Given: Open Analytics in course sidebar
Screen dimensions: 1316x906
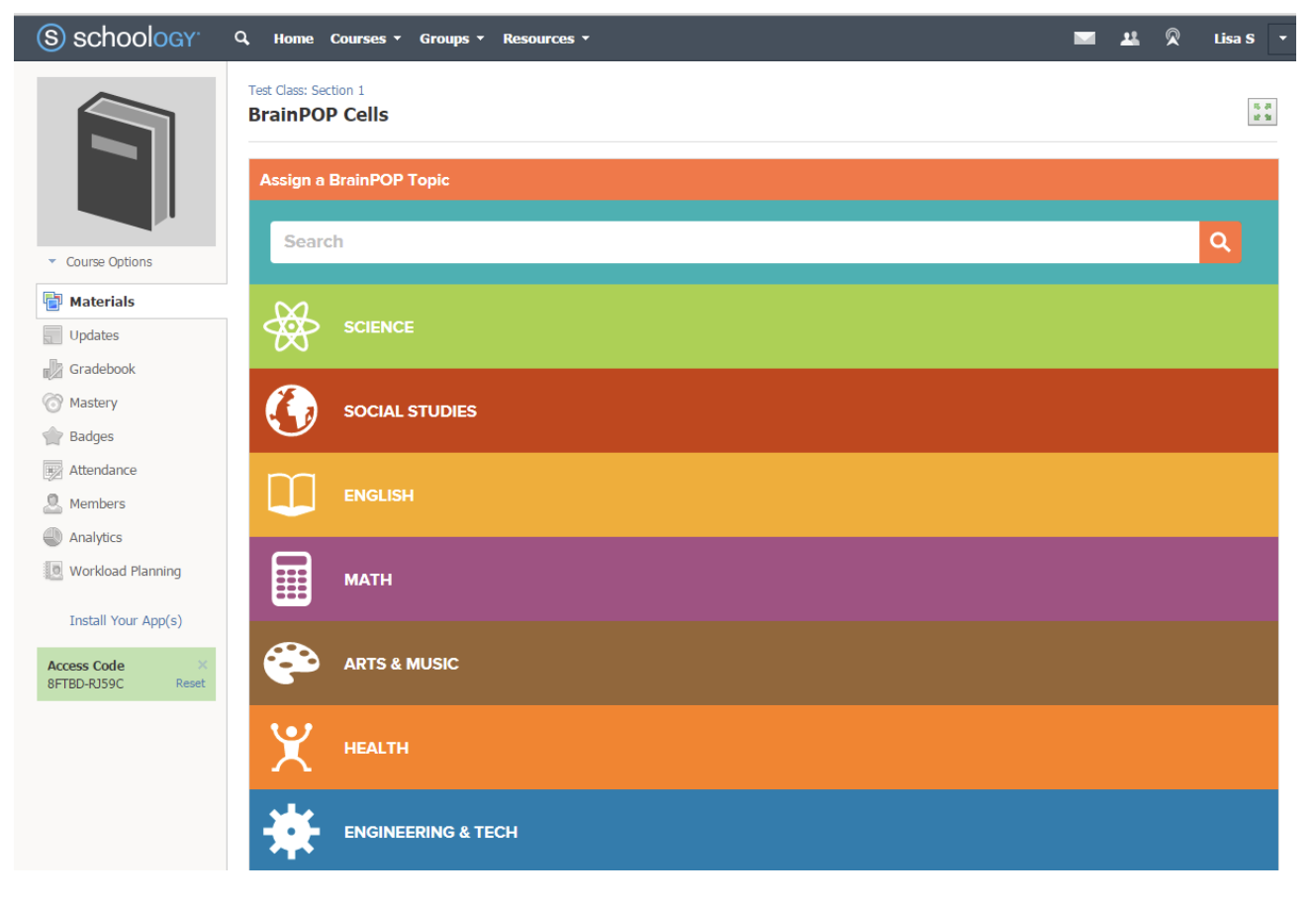Looking at the screenshot, I should click(x=96, y=537).
